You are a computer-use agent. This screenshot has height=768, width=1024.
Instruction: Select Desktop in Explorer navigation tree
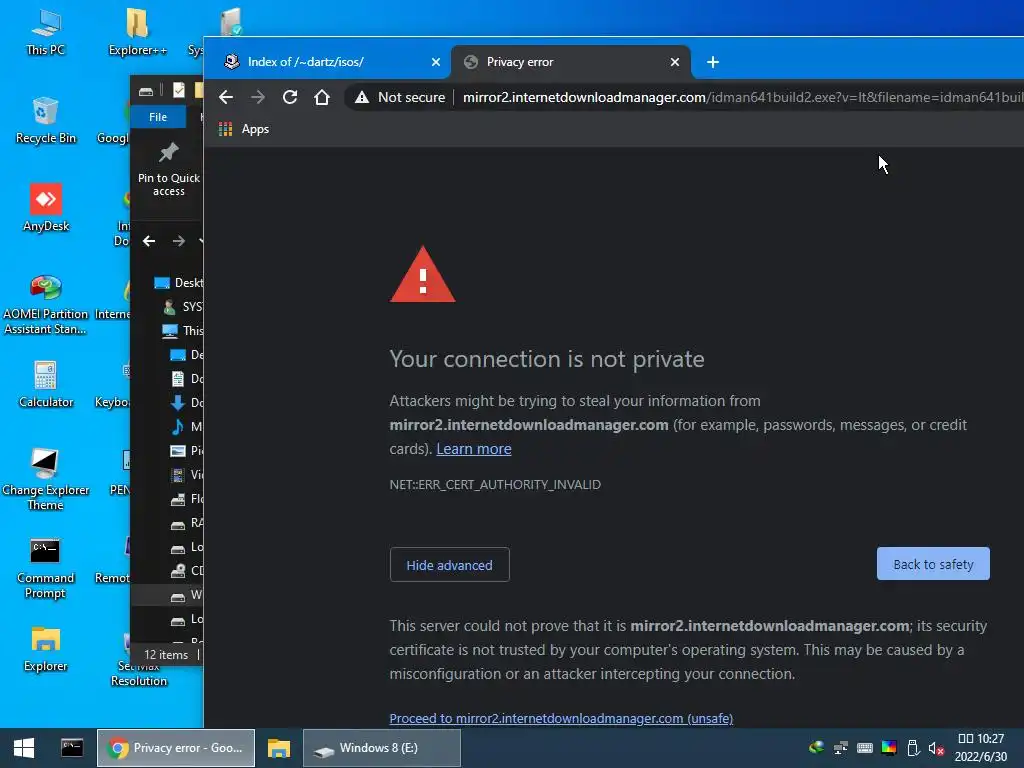coord(178,283)
